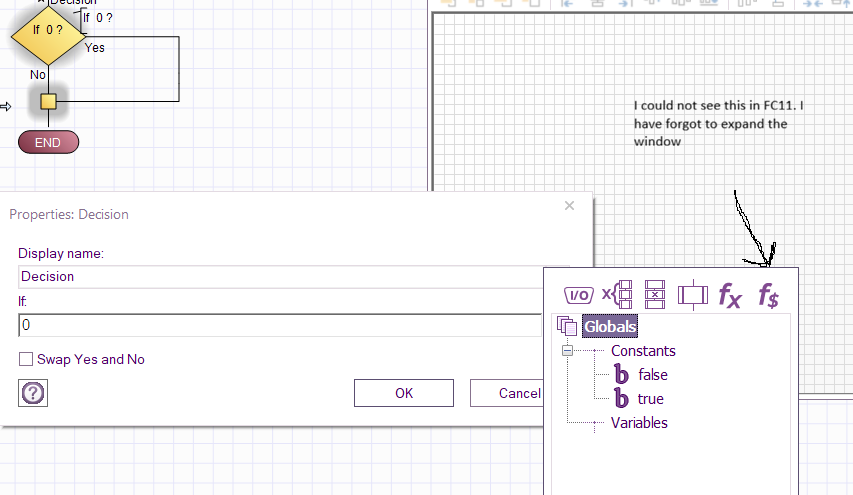The image size is (853, 495).
Task: Click the Display name text field
Action: pyautogui.click(x=280, y=277)
